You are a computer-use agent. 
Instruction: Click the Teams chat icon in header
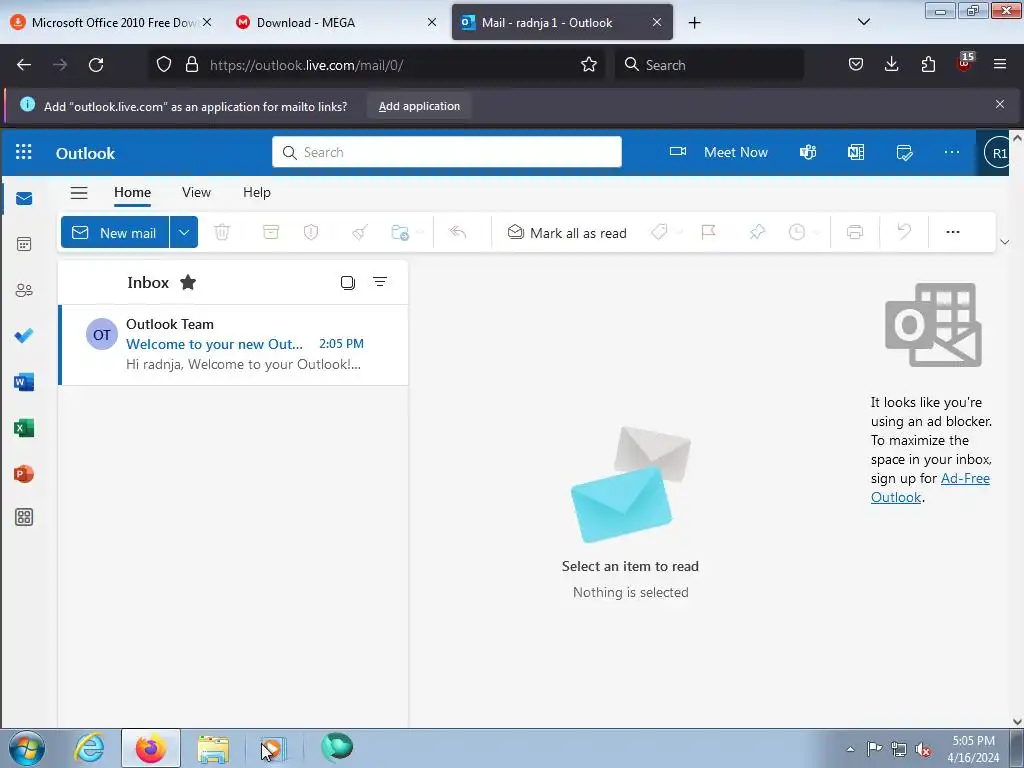pyautogui.click(x=808, y=152)
